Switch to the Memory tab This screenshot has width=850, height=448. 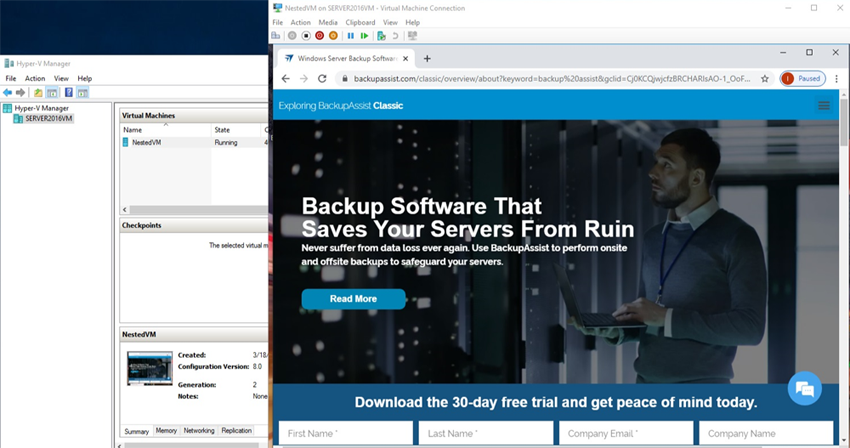click(x=166, y=431)
